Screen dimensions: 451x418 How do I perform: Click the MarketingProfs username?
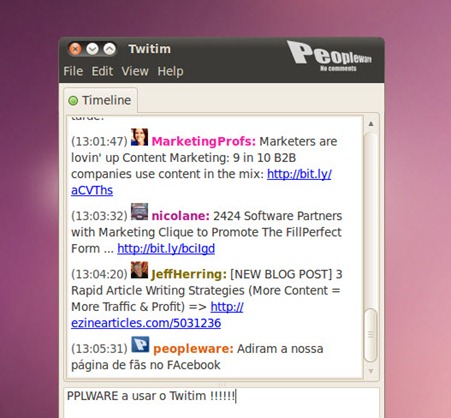pos(204,141)
